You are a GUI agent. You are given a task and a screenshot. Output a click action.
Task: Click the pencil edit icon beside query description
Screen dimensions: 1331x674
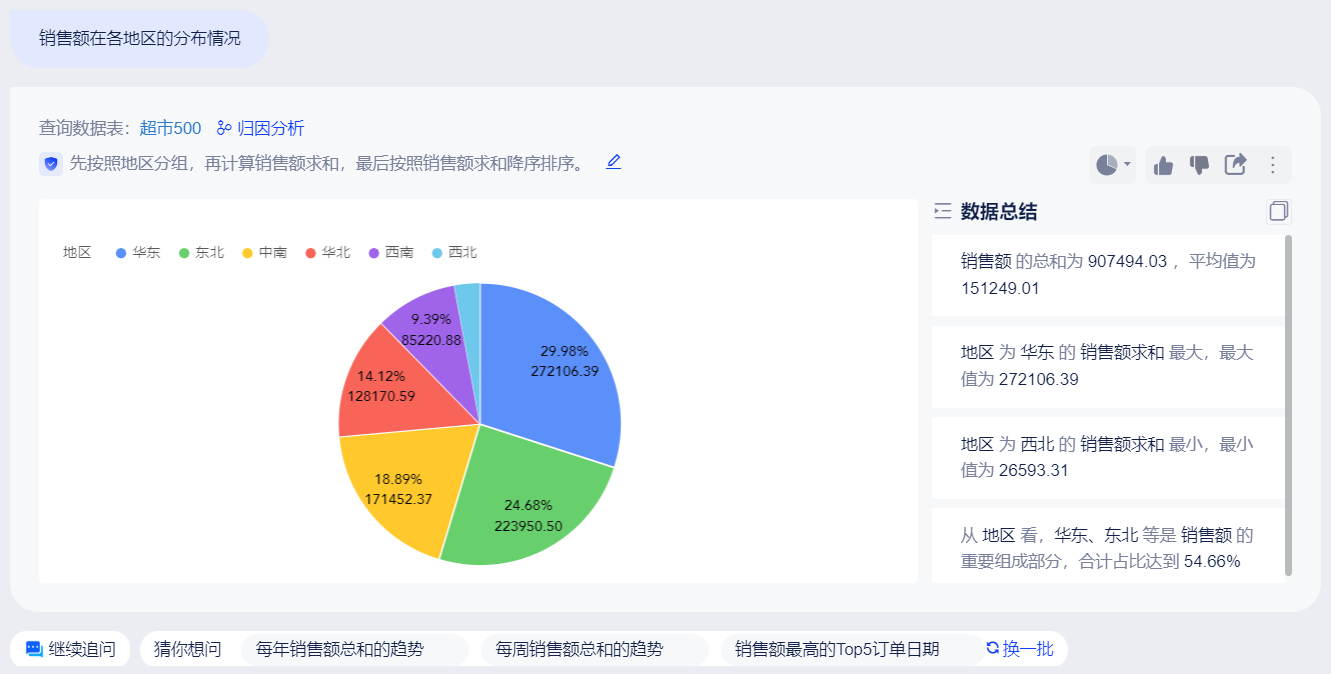pos(614,162)
